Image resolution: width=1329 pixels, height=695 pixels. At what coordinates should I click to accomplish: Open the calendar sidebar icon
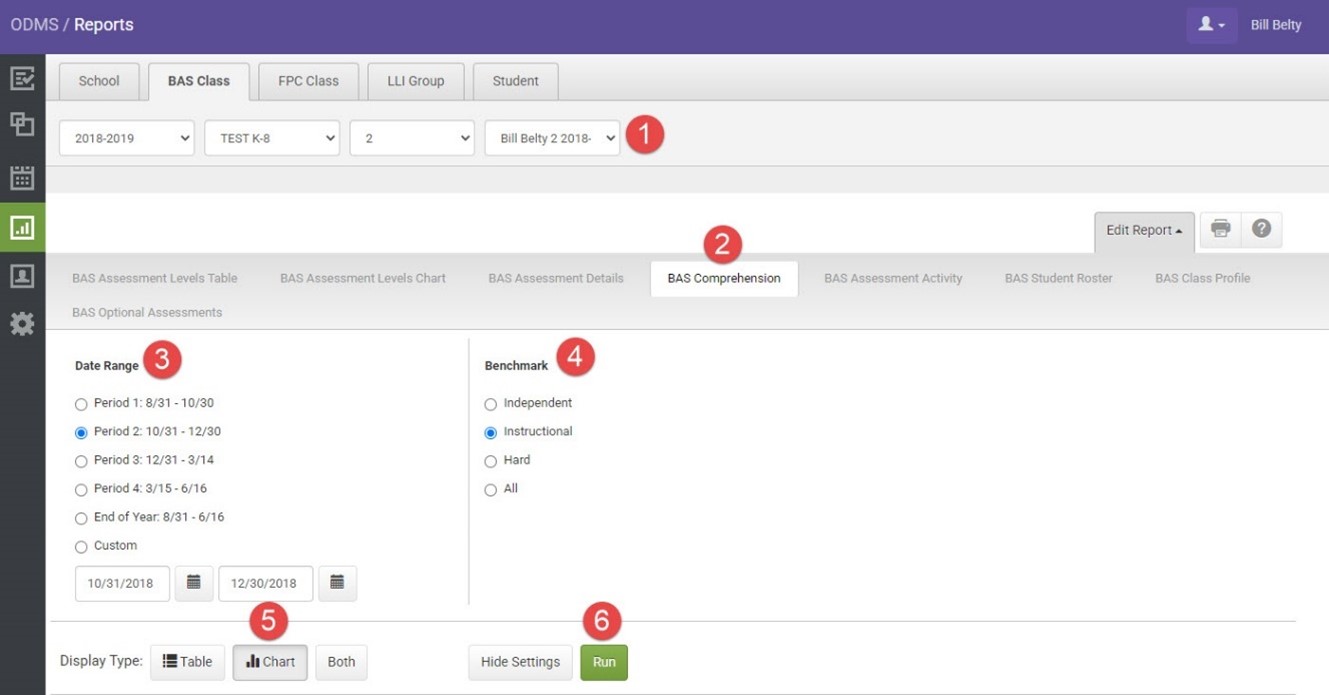(22, 178)
